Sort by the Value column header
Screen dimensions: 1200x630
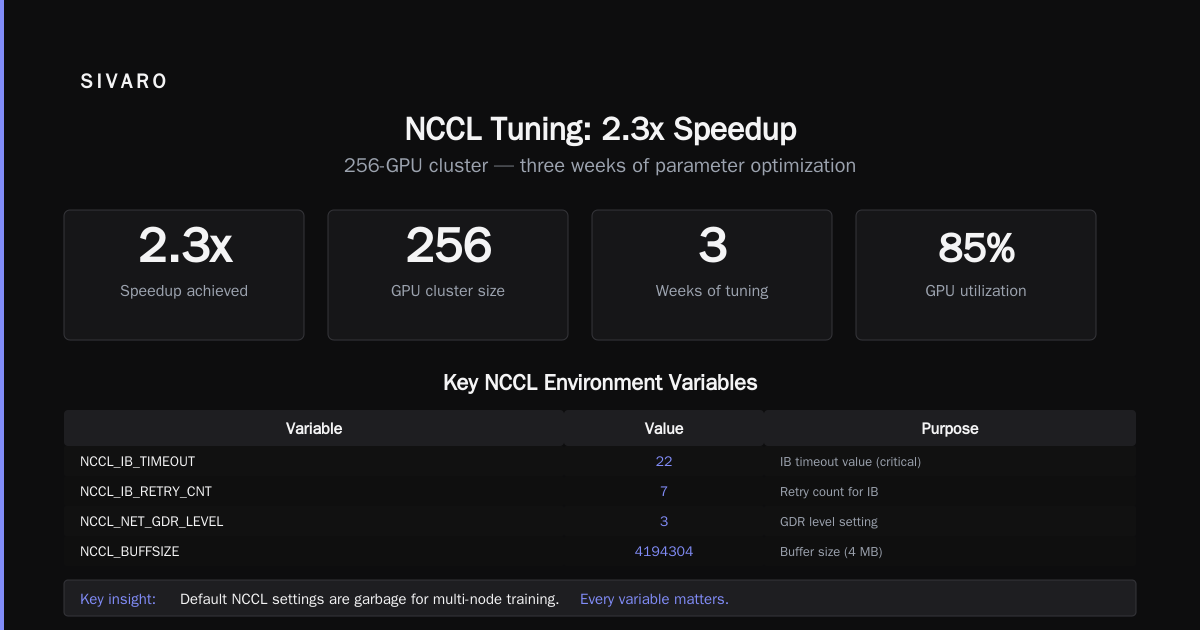point(664,428)
